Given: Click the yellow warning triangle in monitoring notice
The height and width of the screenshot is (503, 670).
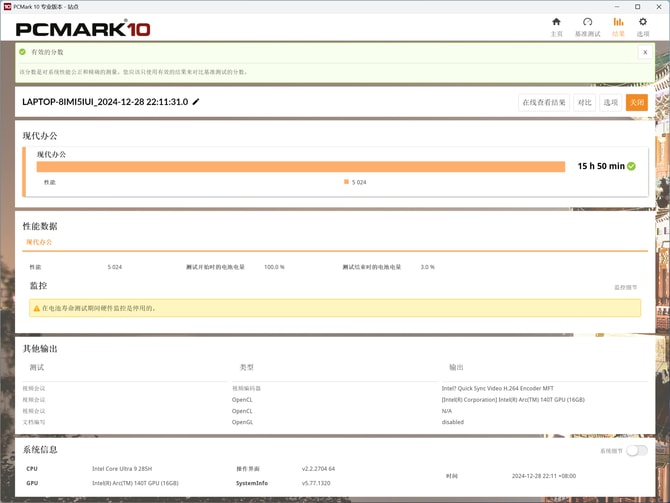Looking at the screenshot, I should pos(37,308).
